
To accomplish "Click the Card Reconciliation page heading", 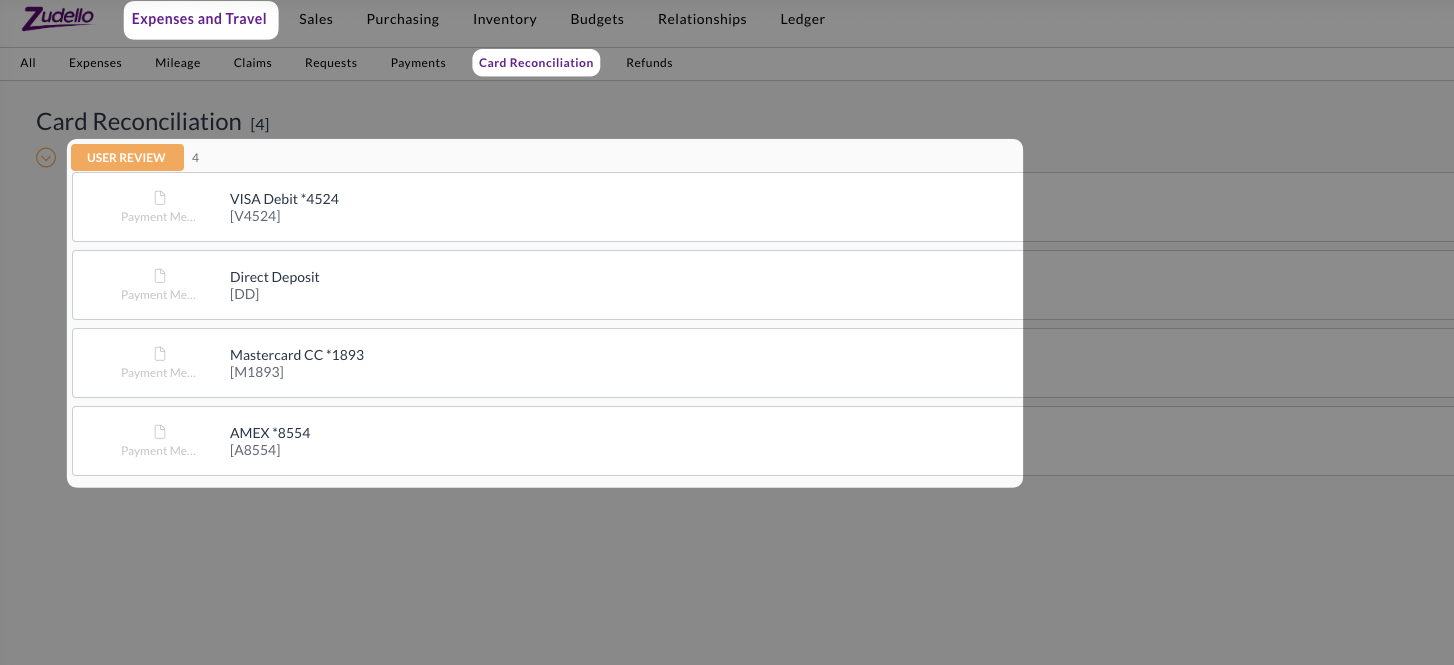I will 139,122.
